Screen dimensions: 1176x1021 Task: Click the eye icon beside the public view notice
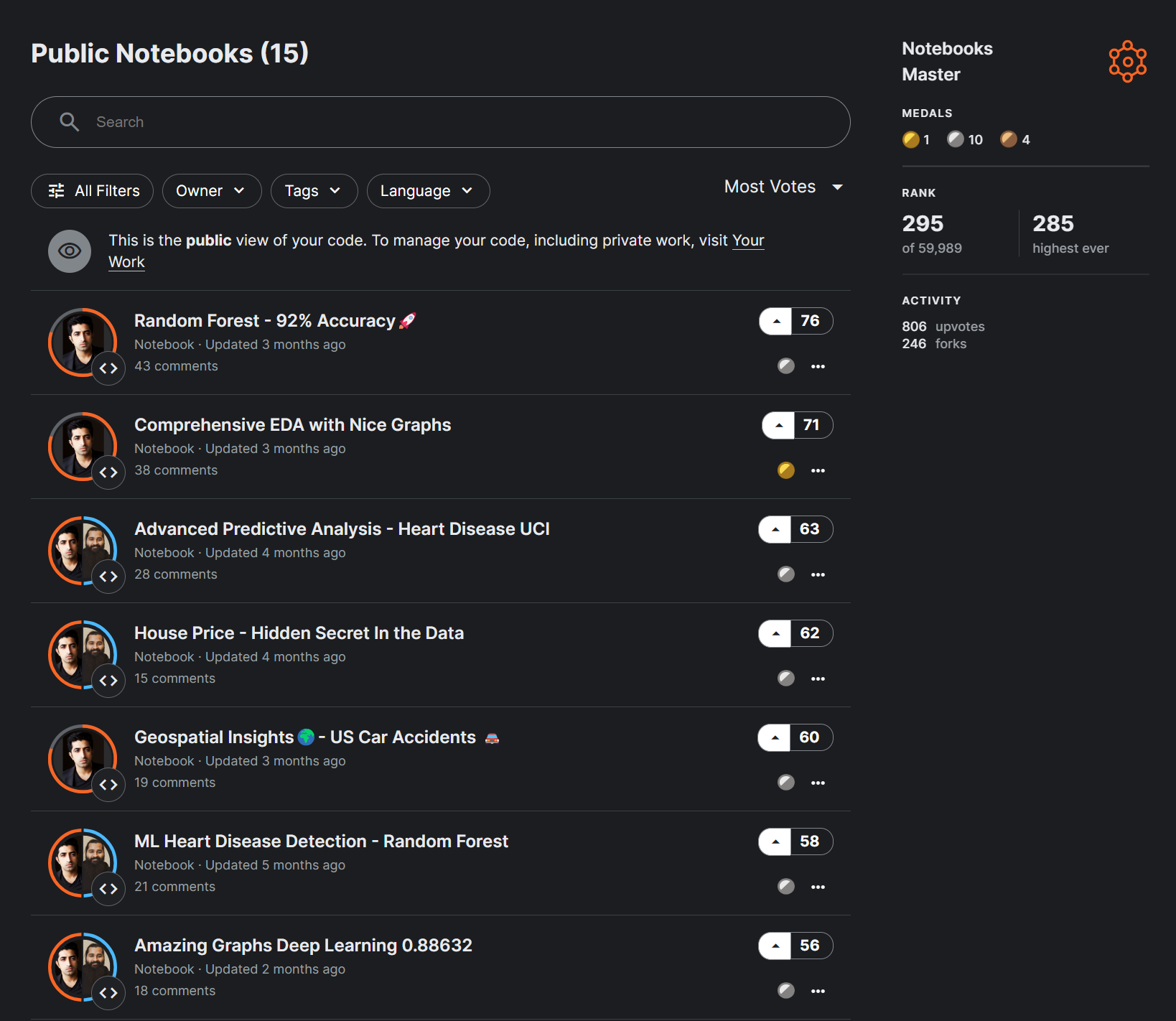pyautogui.click(x=69, y=251)
